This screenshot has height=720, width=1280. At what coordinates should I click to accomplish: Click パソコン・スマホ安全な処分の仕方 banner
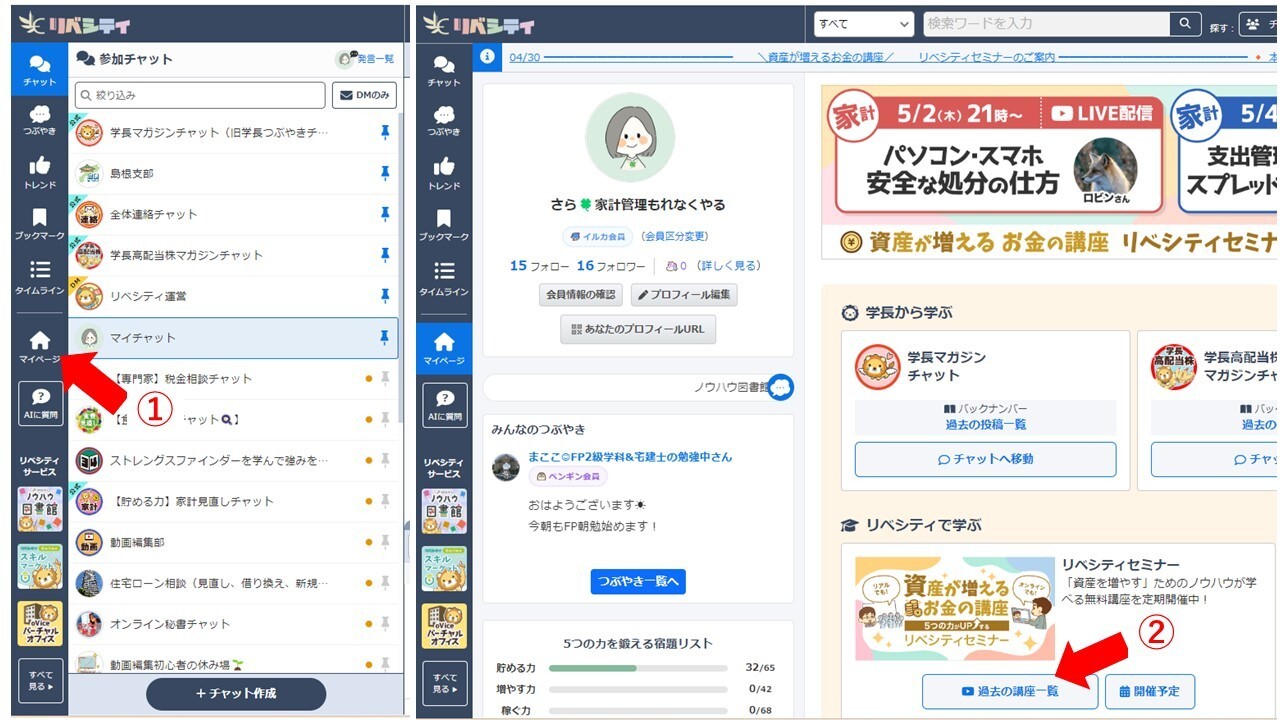point(999,155)
